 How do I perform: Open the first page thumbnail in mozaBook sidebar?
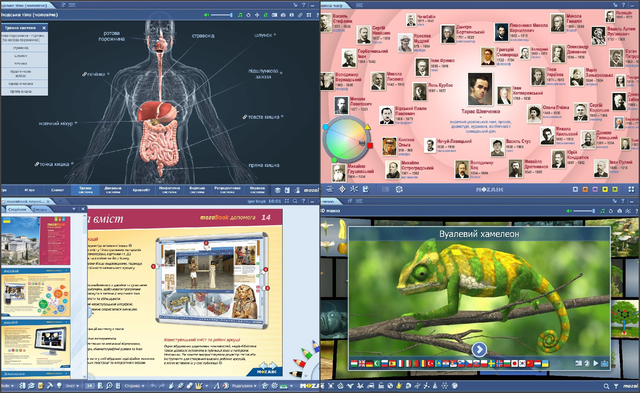point(36,241)
